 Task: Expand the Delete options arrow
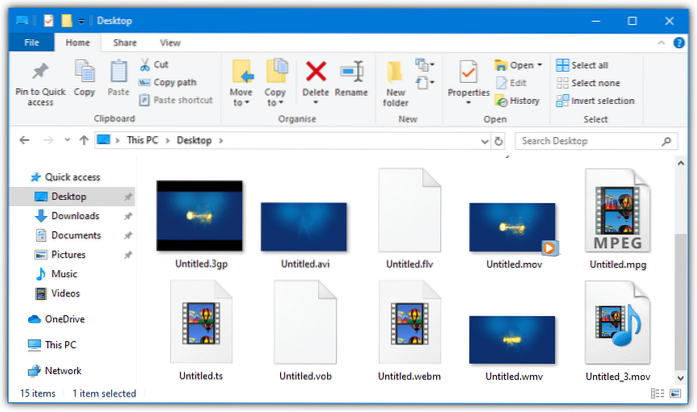click(x=316, y=103)
